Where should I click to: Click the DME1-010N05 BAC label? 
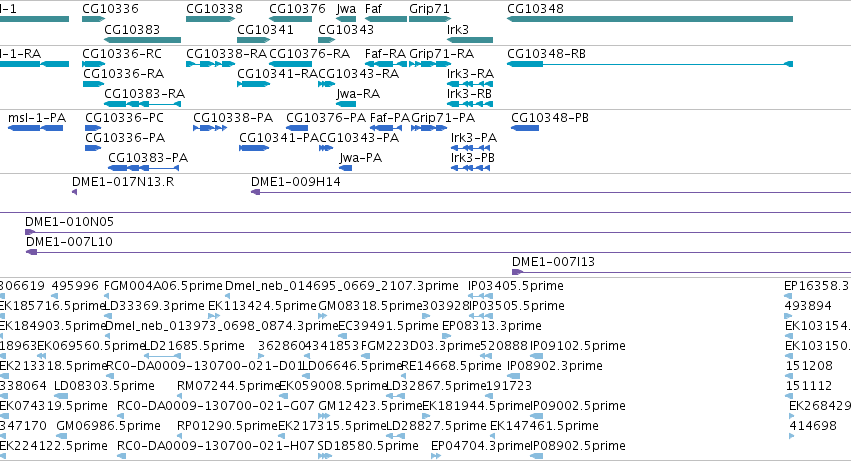[69, 222]
